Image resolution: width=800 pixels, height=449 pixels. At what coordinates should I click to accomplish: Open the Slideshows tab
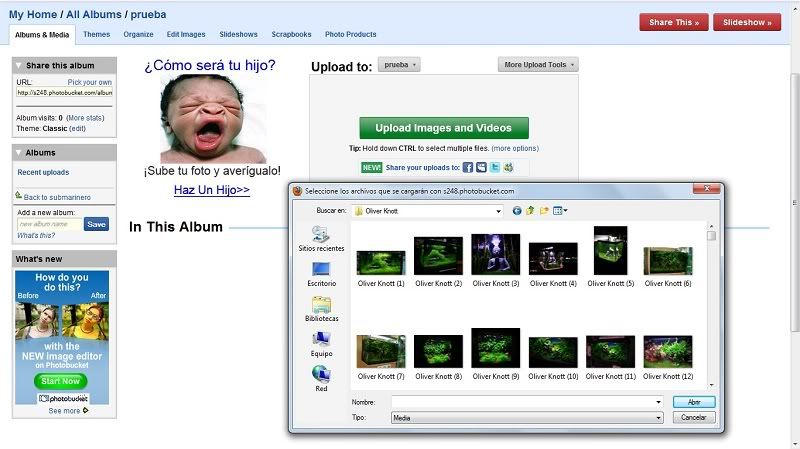238,34
